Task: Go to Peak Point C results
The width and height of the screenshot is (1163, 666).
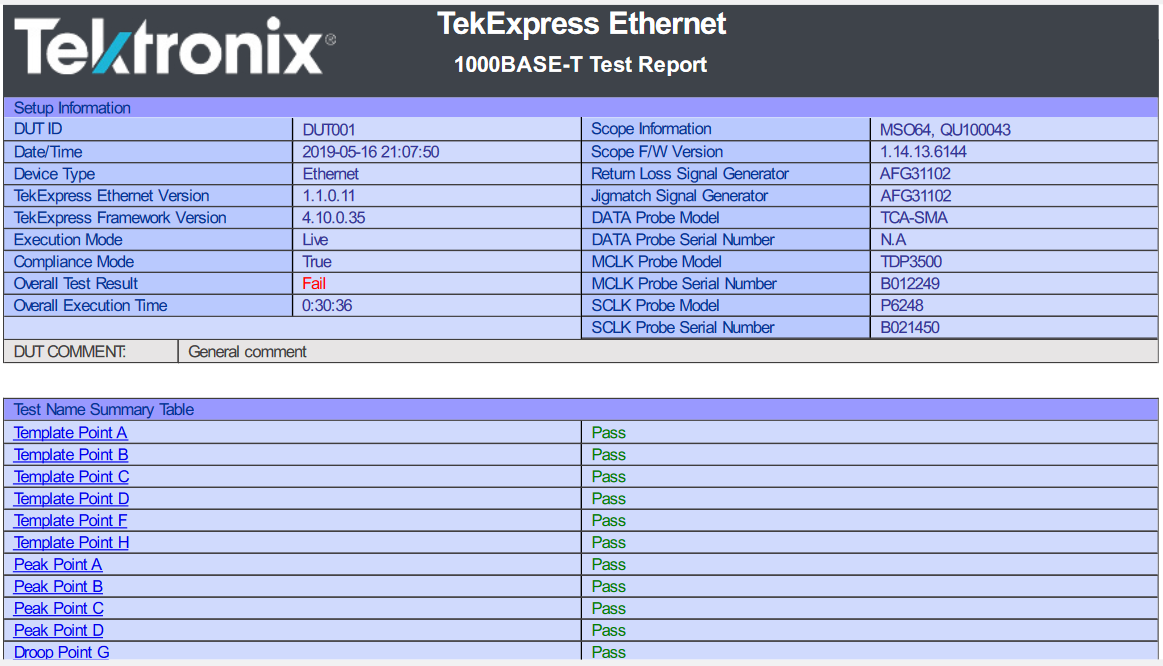Action: (x=58, y=609)
